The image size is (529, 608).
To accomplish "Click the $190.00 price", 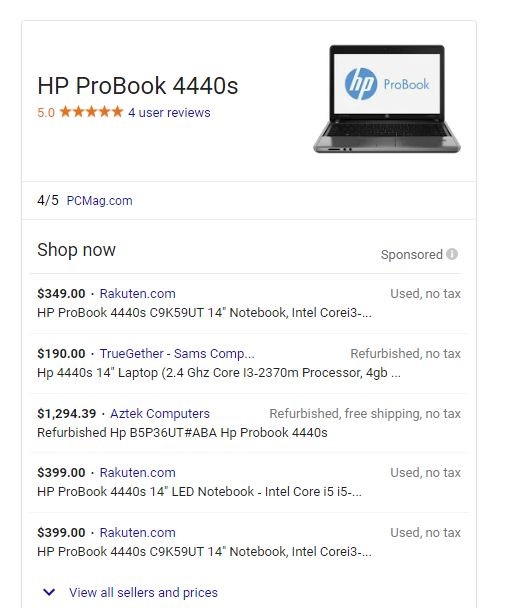I will [61, 354].
